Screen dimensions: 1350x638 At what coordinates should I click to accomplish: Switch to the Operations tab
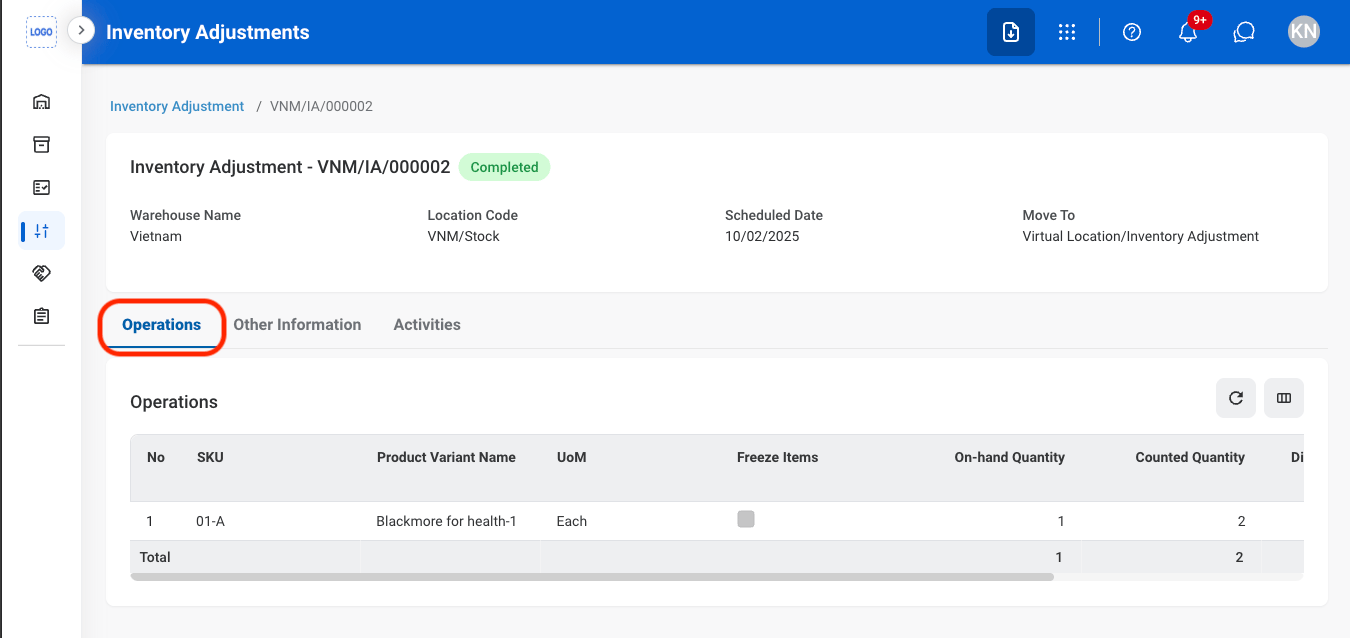click(x=162, y=325)
